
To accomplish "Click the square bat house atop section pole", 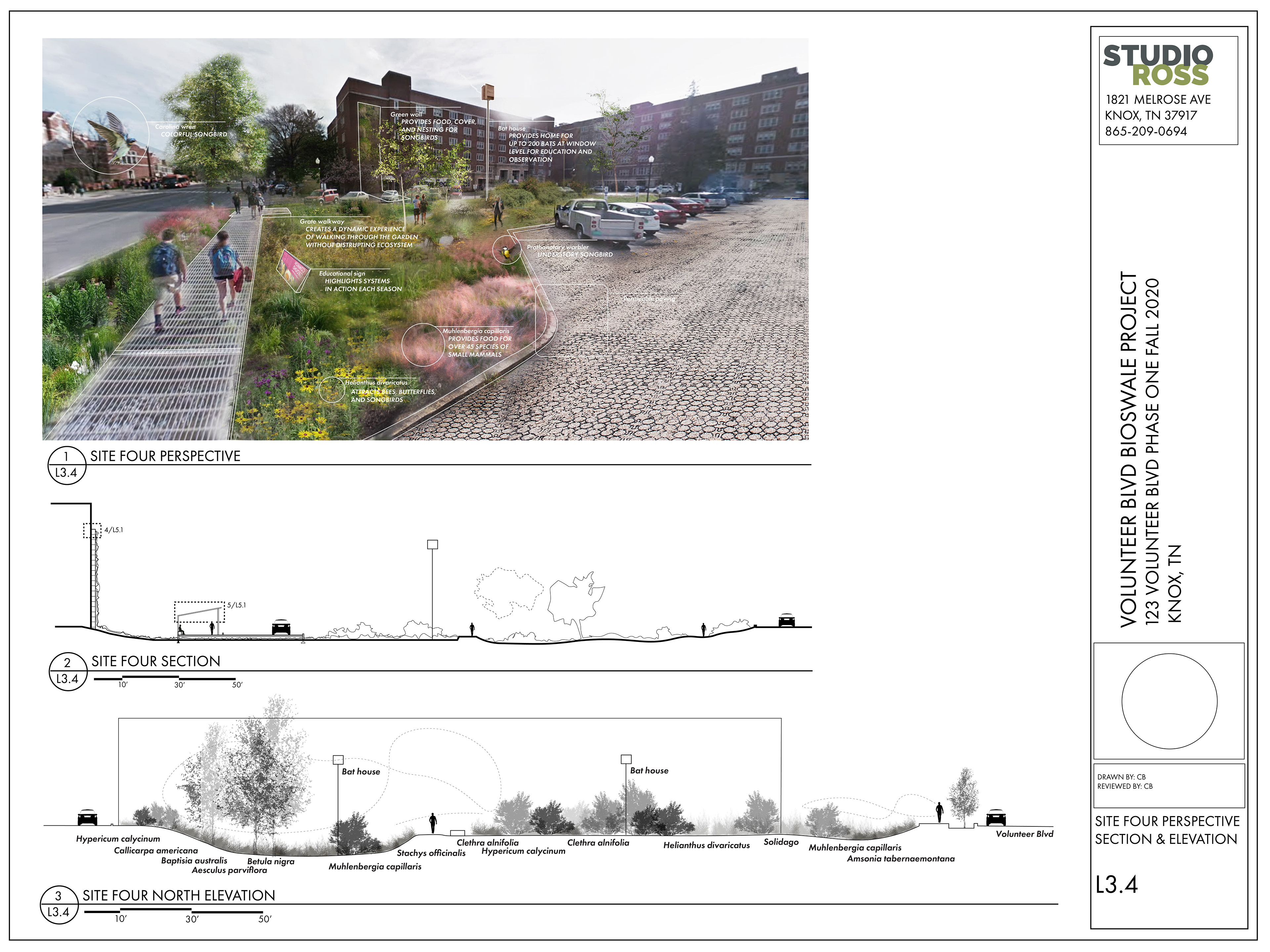I will click(432, 544).
